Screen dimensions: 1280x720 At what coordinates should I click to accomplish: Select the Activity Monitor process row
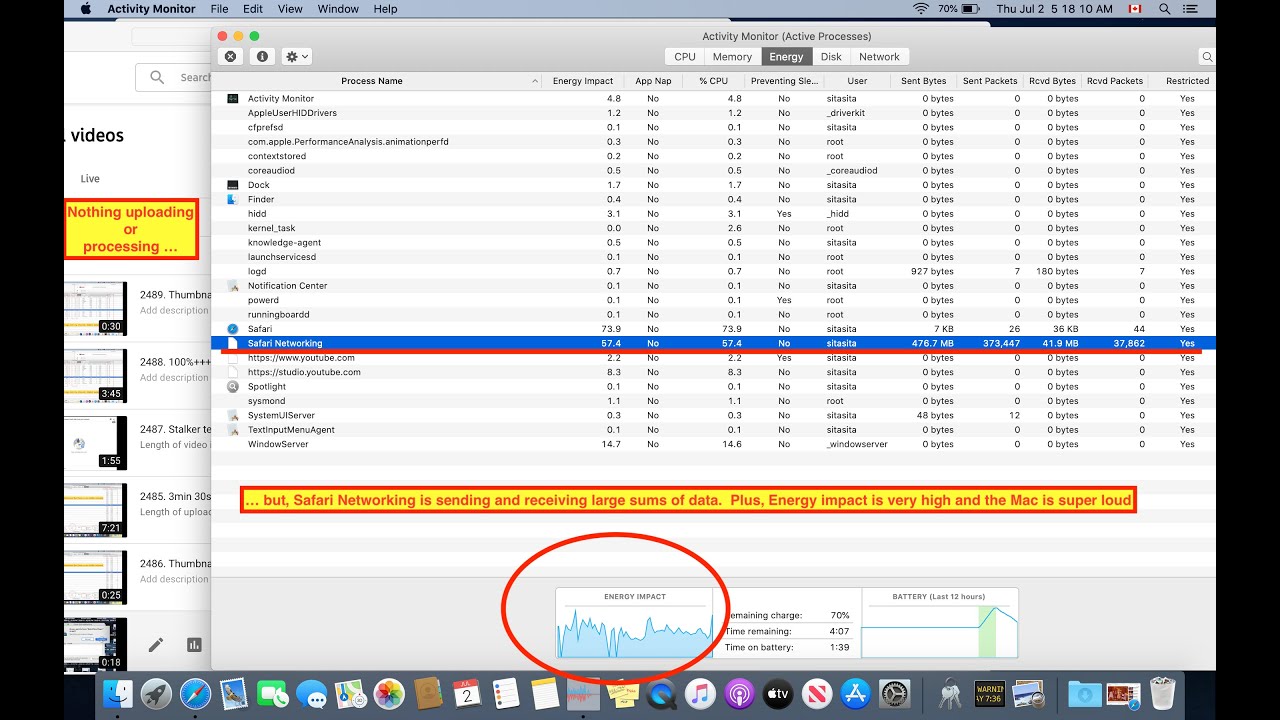(x=714, y=99)
